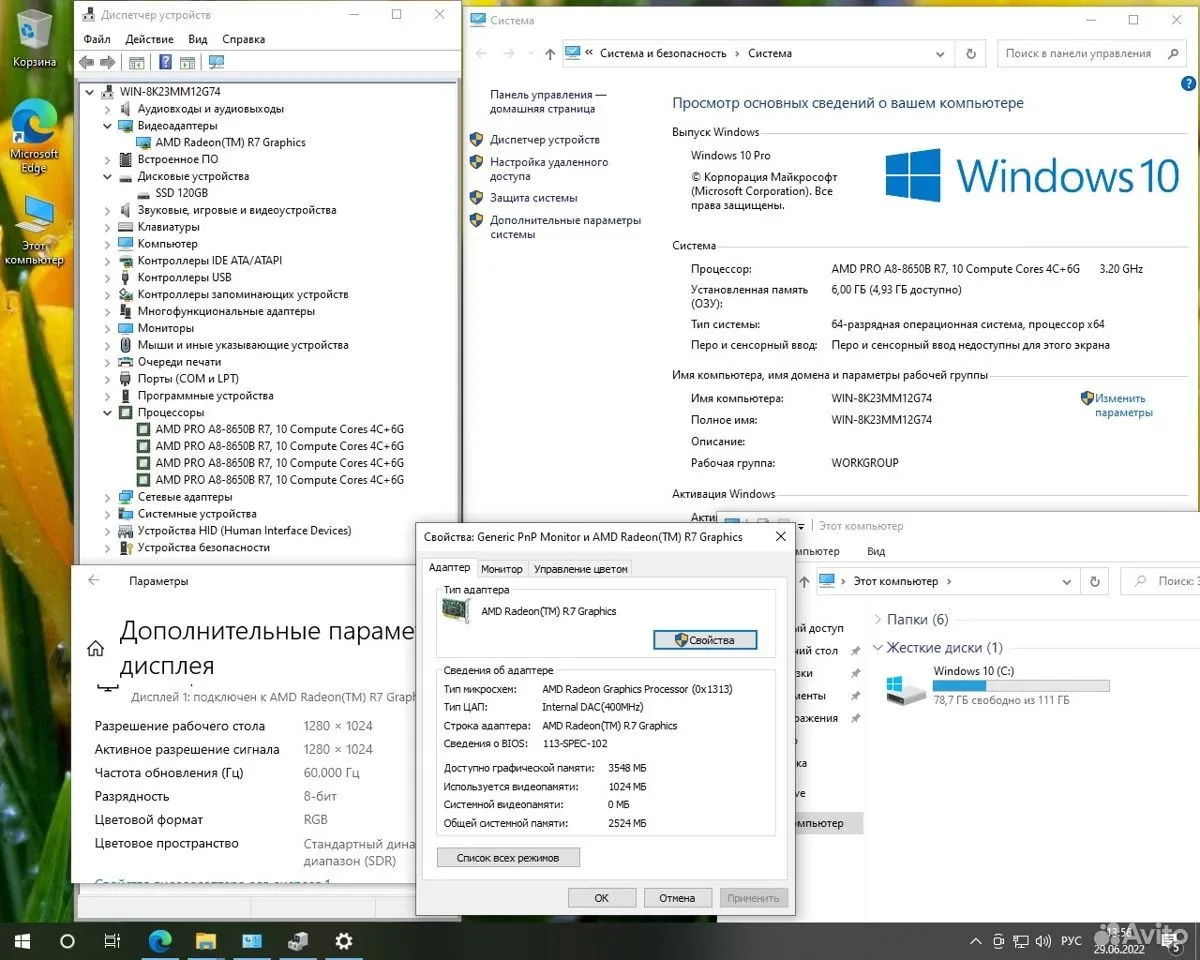Open the Device Manager taskbar icon
The width and height of the screenshot is (1200, 960).
pyautogui.click(x=298, y=941)
